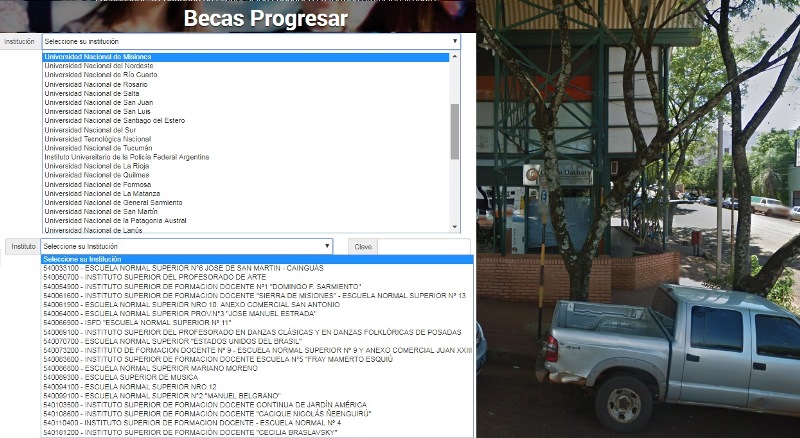The image size is (800, 438).
Task: Select Universidad Nacional de Misiones
Action: point(98,57)
